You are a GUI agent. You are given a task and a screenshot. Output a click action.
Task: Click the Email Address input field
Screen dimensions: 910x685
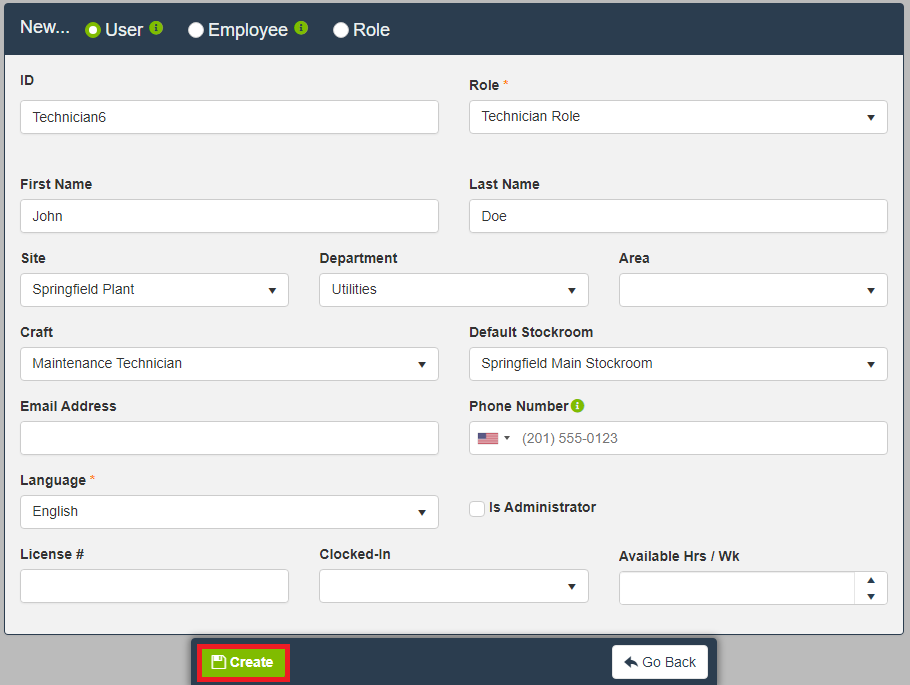pos(229,438)
